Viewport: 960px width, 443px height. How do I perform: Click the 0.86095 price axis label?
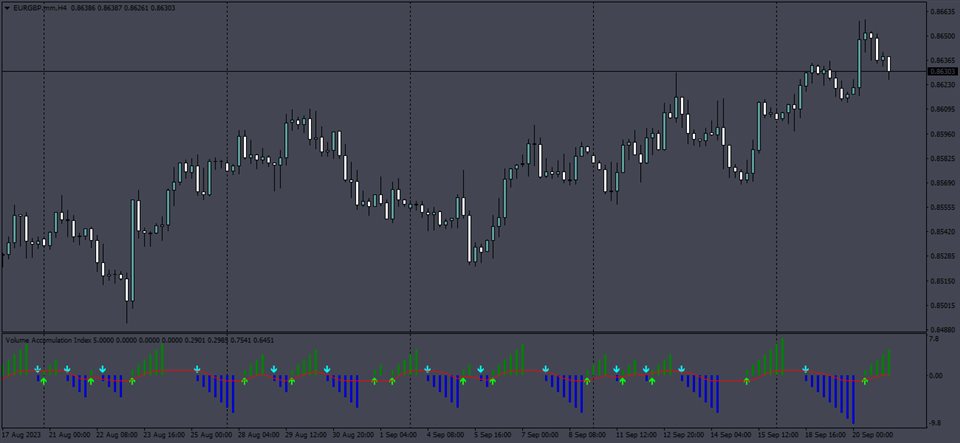943,110
